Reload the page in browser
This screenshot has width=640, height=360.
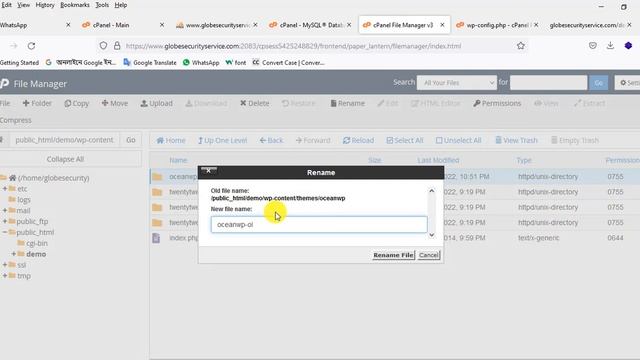tap(31, 46)
